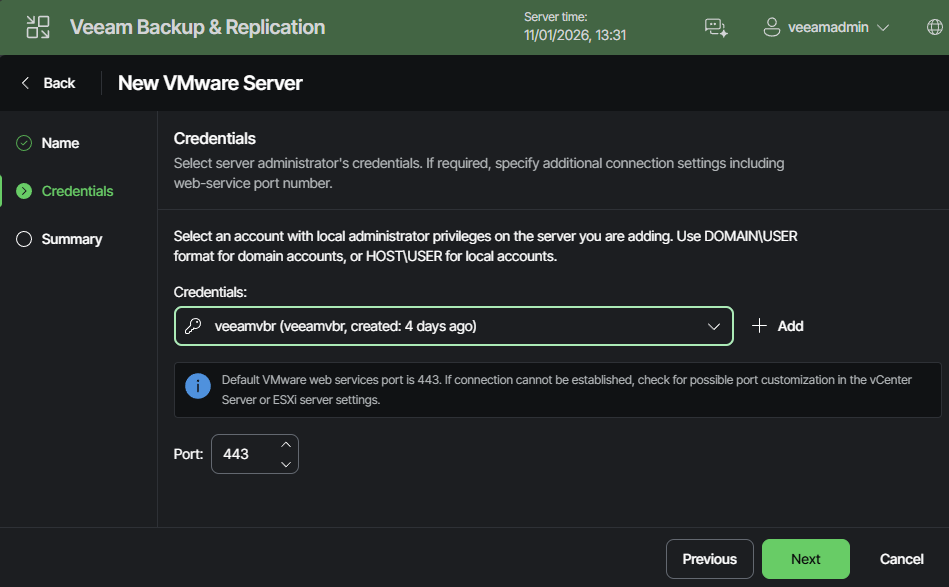
Task: Open the veeamadmin account menu
Action: (x=826, y=27)
